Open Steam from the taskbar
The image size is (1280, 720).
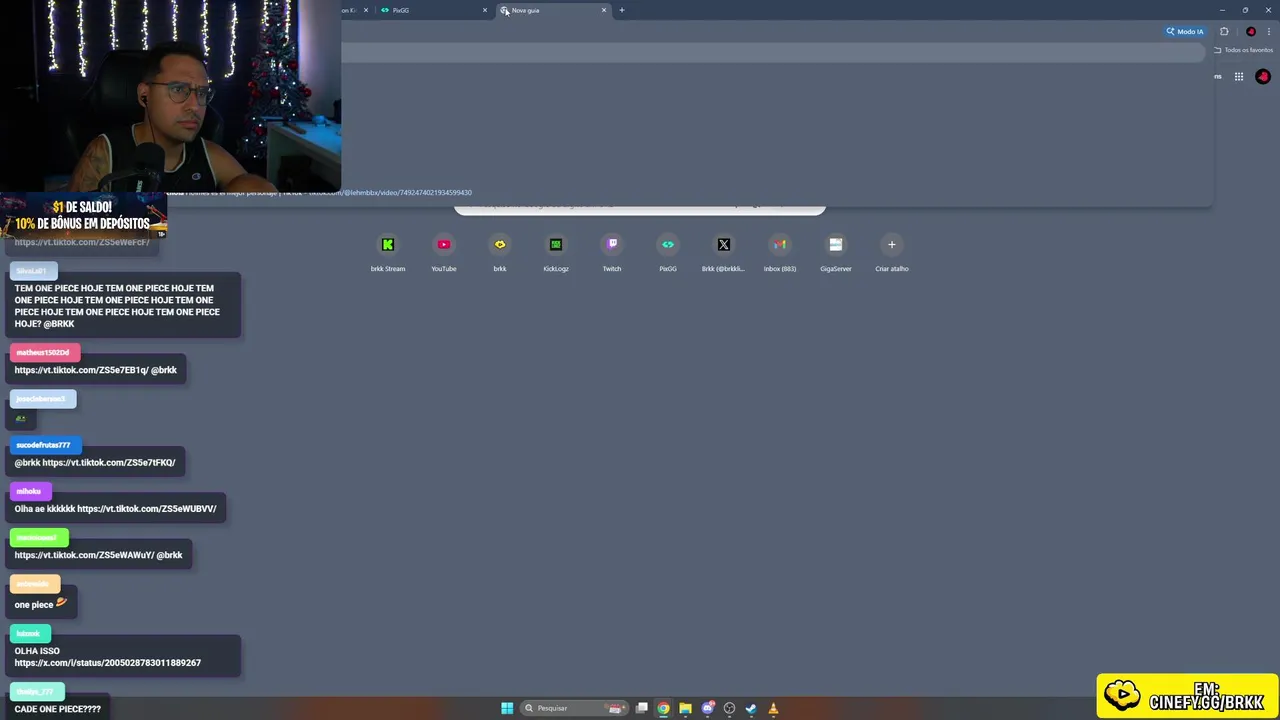751,708
